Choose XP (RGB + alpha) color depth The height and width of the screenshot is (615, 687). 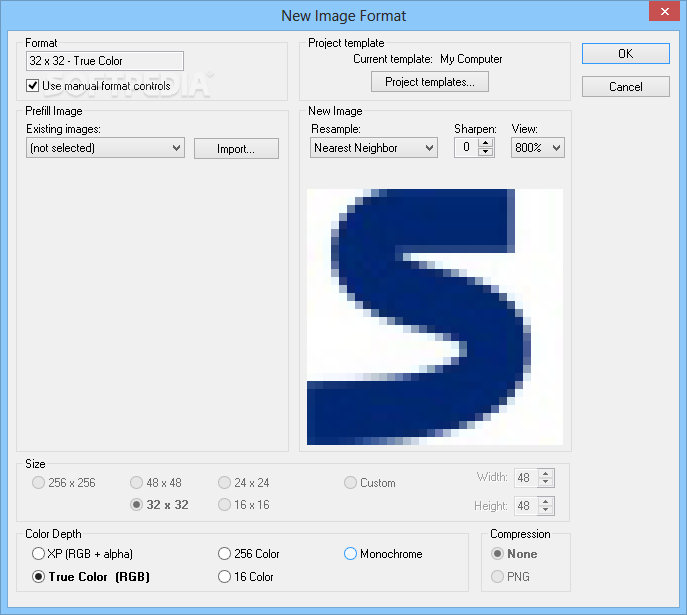click(x=82, y=554)
